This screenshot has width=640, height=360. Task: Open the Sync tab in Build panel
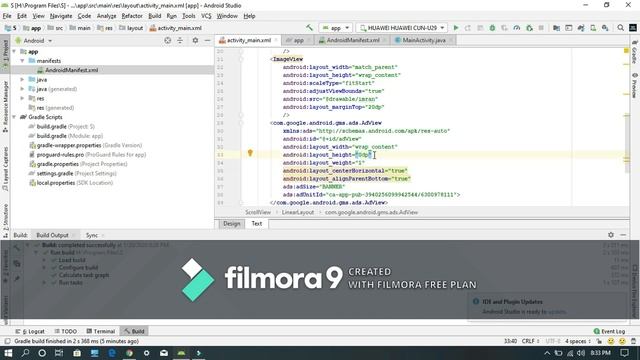91,235
